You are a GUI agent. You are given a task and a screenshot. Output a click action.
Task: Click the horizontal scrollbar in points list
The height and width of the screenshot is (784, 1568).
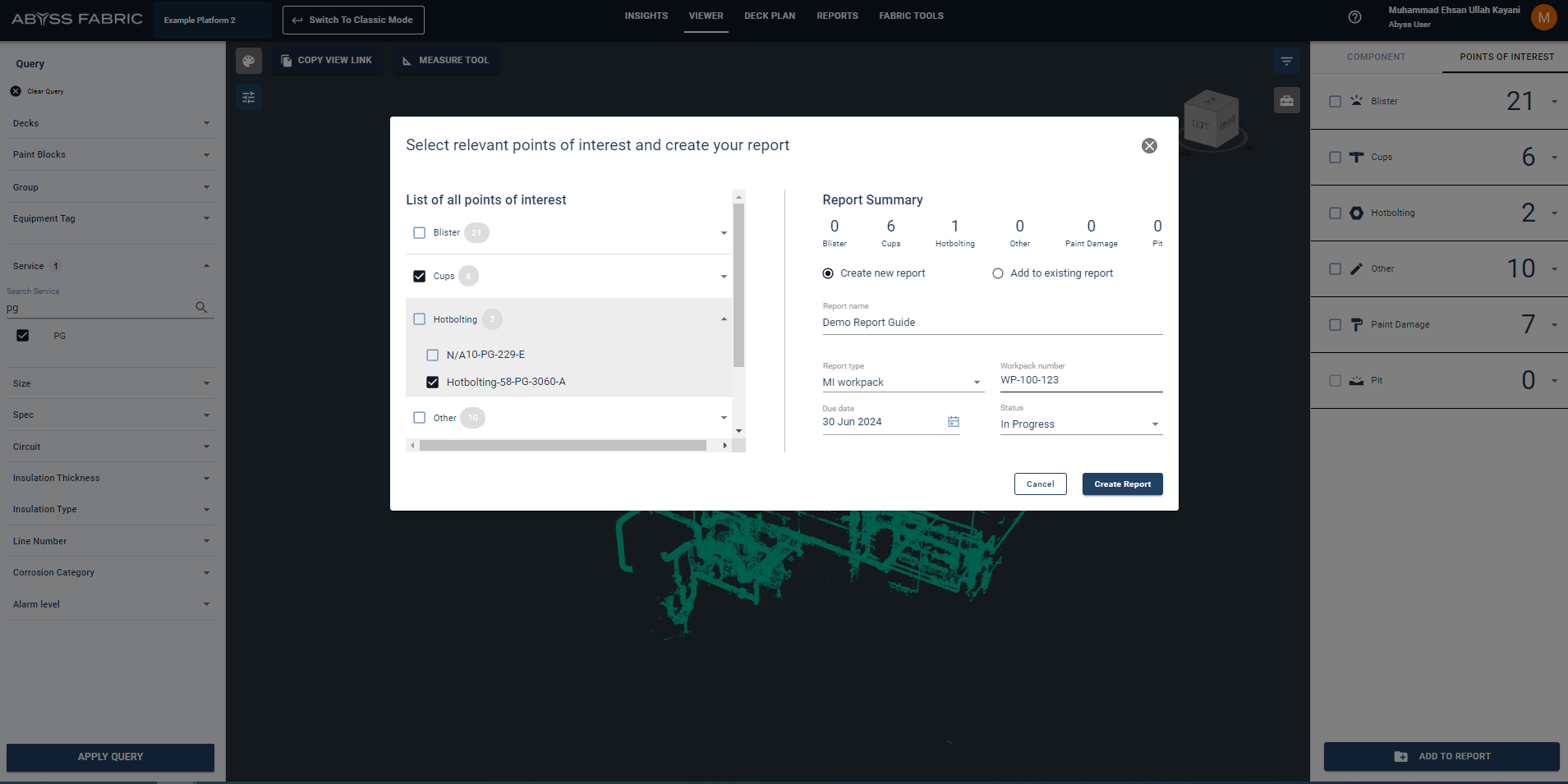pyautogui.click(x=563, y=446)
